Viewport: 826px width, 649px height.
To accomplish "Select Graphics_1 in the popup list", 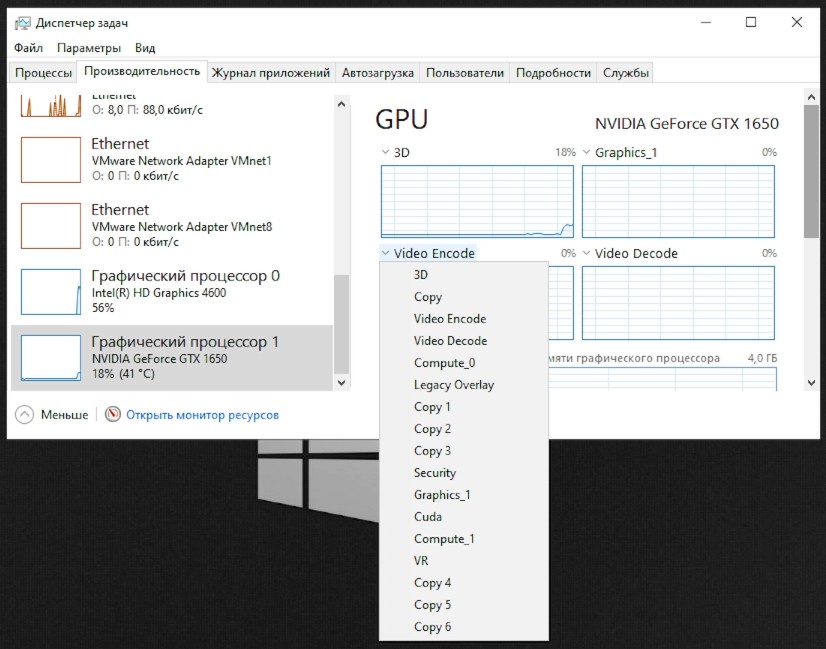I will click(x=464, y=495).
